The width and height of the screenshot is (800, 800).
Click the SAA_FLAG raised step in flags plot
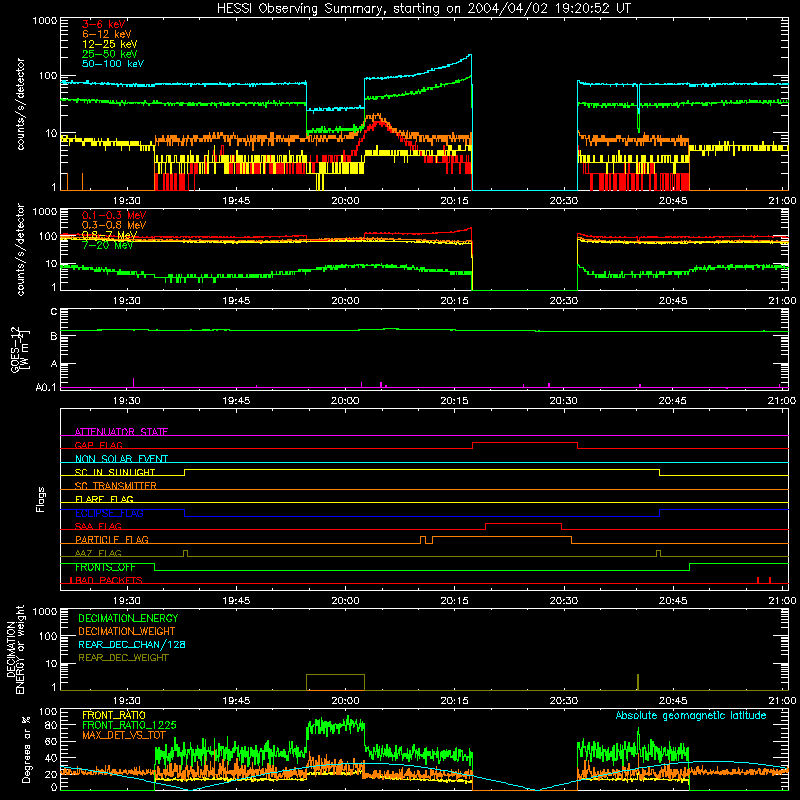tap(523, 524)
